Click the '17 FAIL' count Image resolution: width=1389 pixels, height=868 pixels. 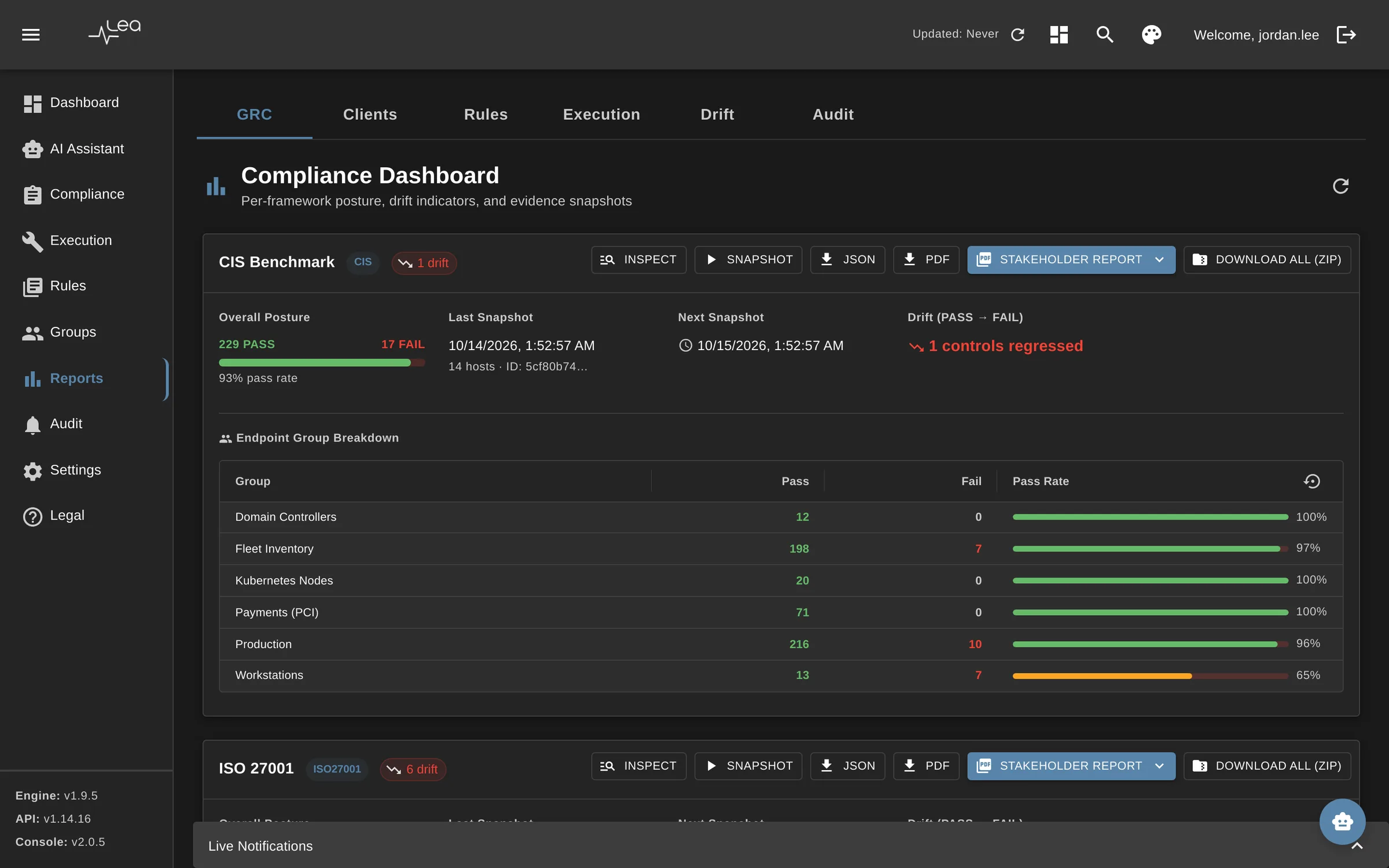(x=403, y=344)
